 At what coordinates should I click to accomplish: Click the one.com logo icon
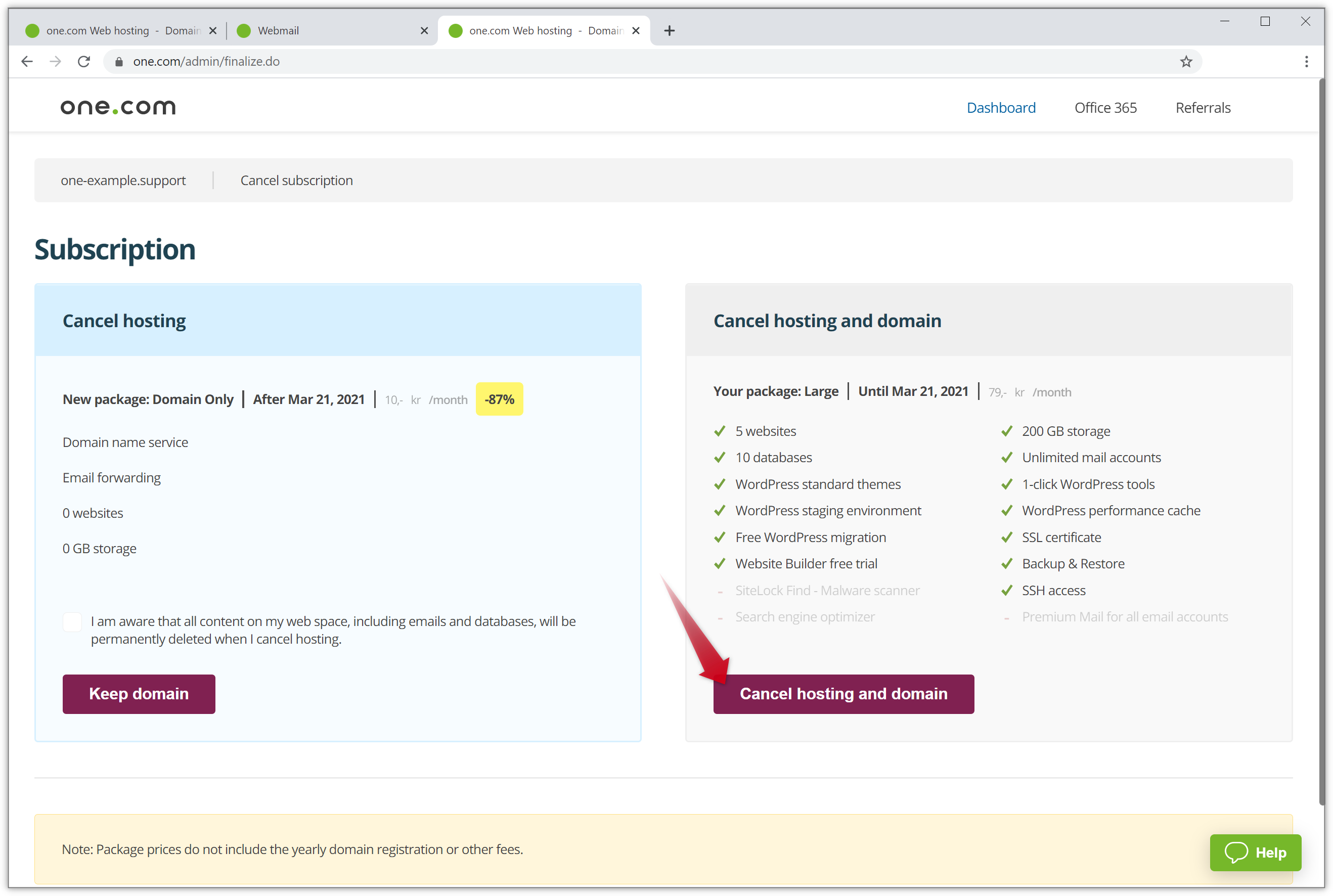(x=117, y=107)
